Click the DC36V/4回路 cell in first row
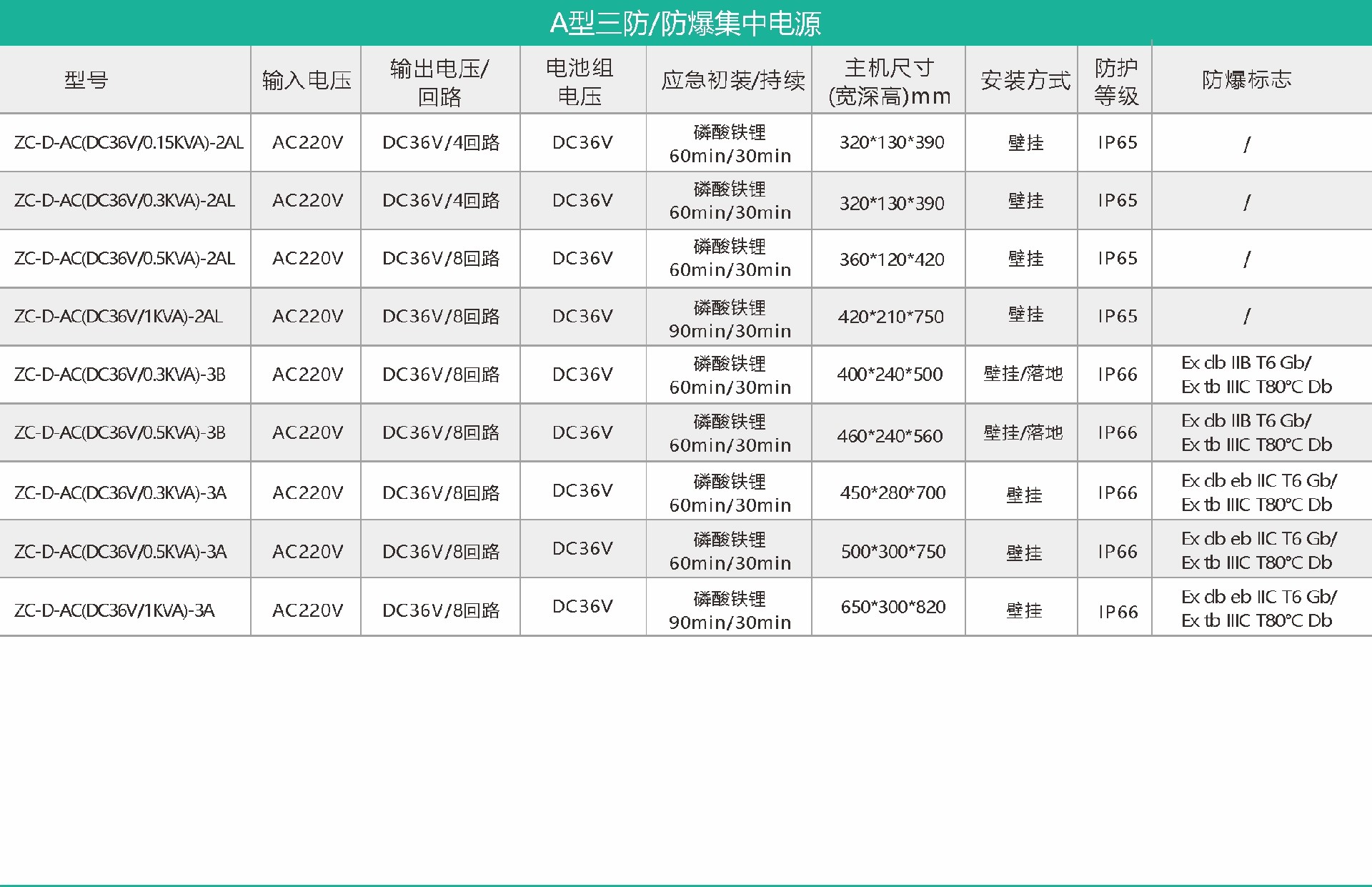The image size is (1372, 887). tap(440, 143)
